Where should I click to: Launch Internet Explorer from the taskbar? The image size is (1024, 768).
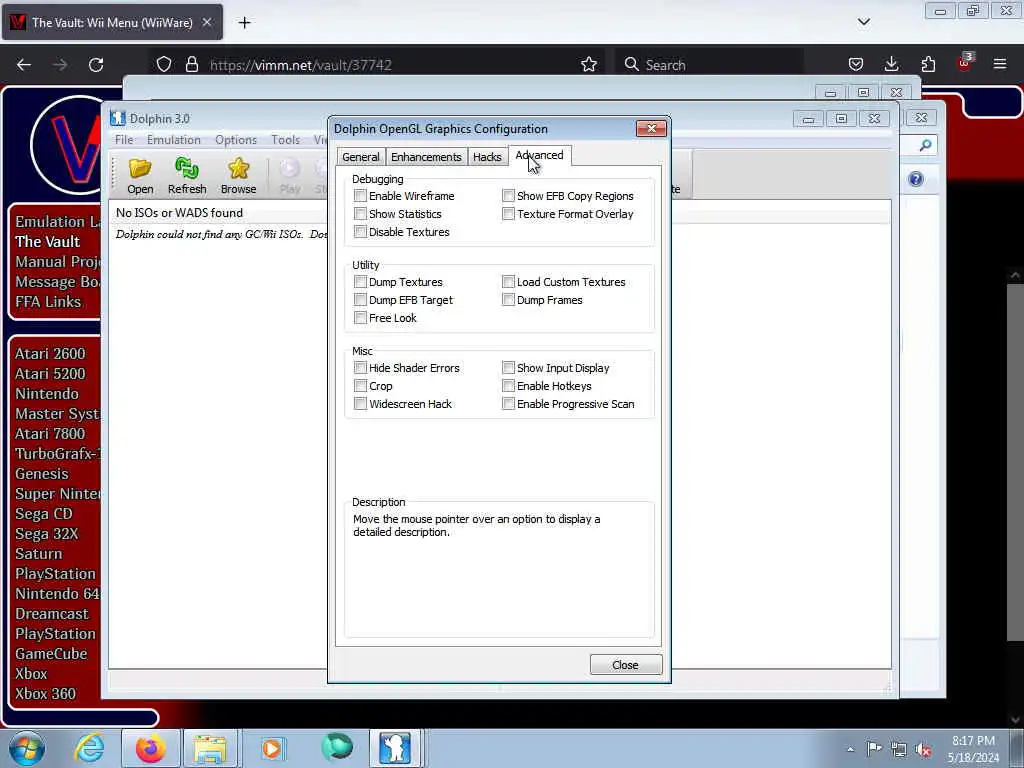pyautogui.click(x=89, y=748)
